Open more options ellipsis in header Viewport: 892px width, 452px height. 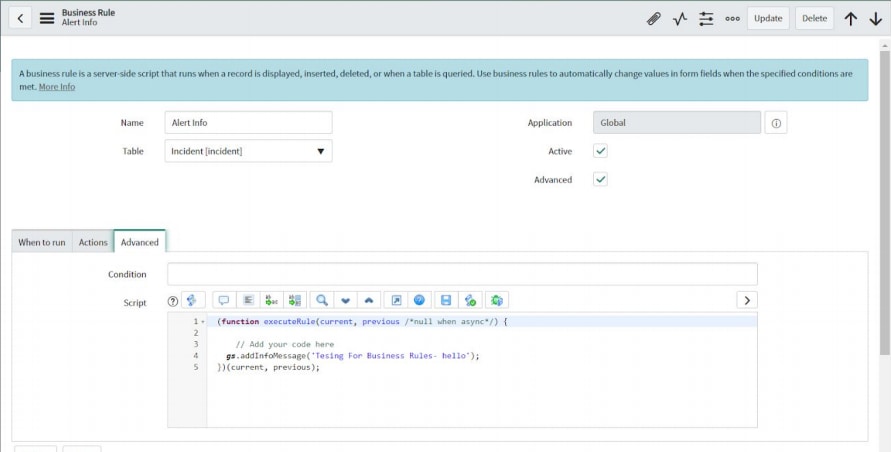point(732,19)
